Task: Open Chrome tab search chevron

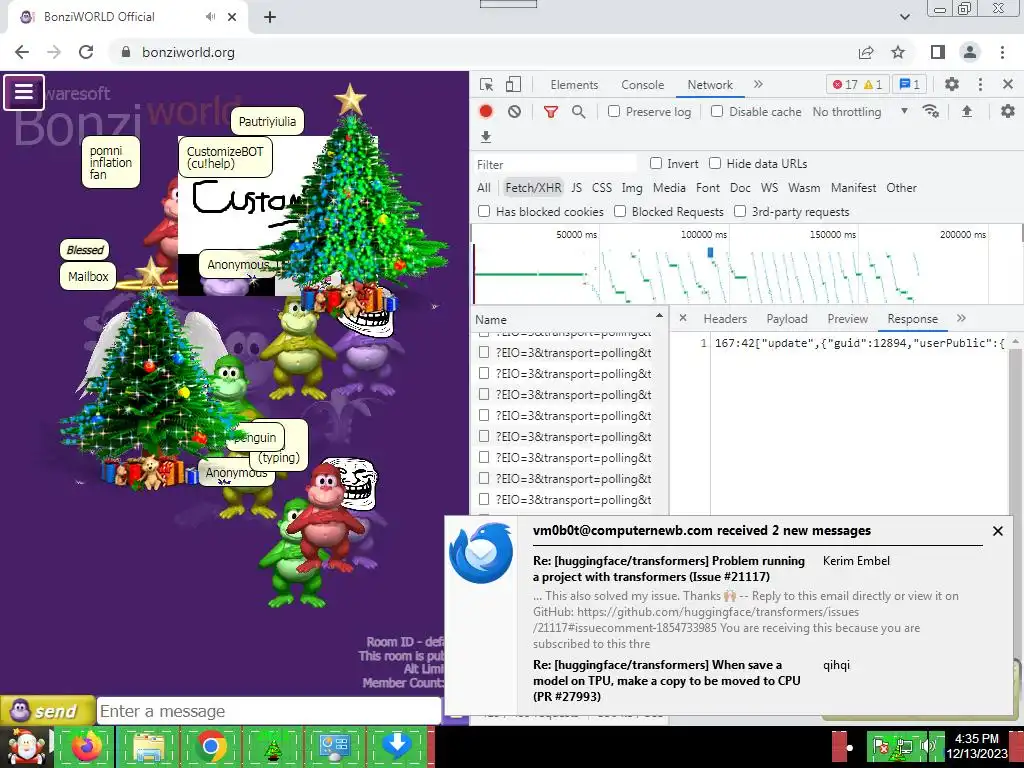Action: [904, 17]
